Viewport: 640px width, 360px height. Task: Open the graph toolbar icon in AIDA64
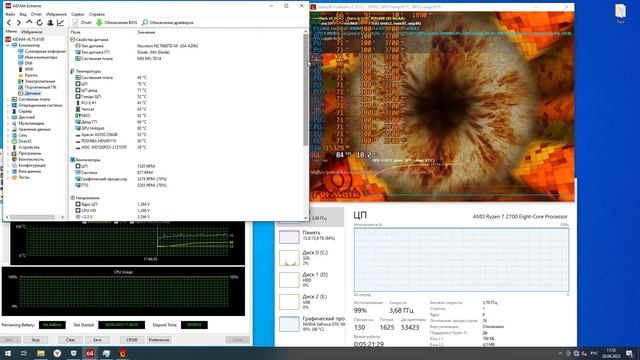(x=60, y=23)
